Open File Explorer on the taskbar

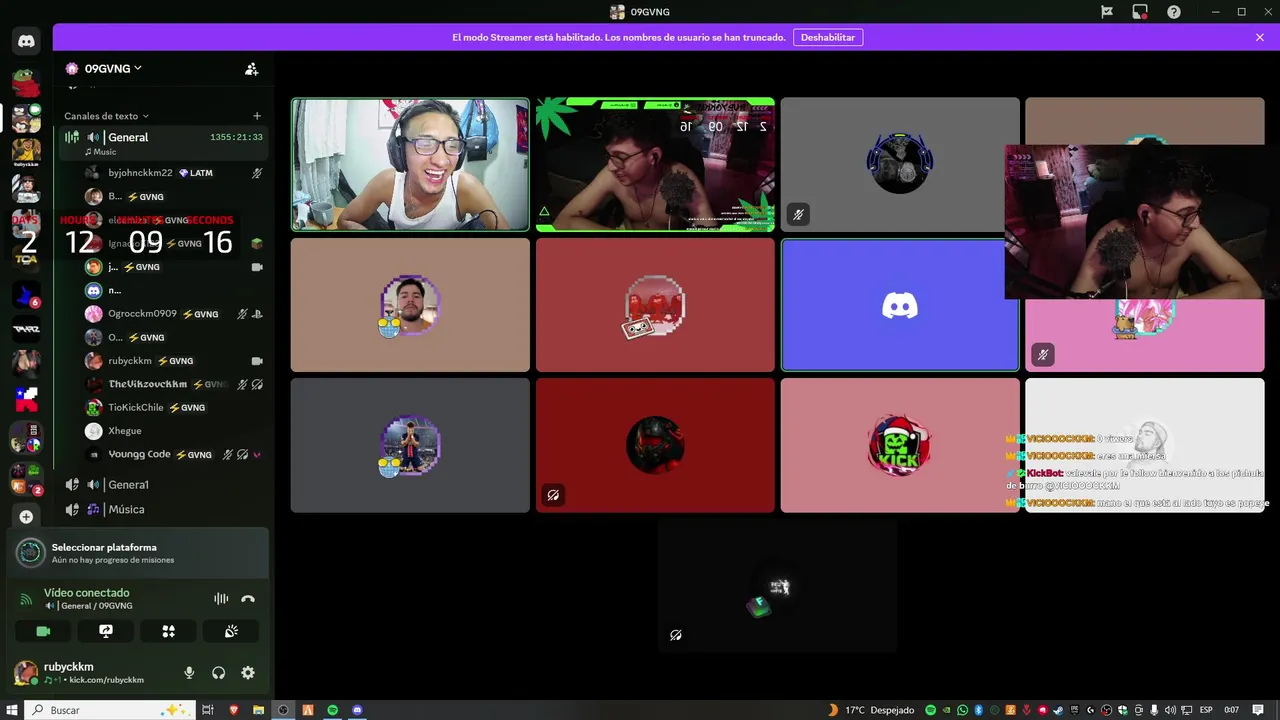tap(258, 710)
